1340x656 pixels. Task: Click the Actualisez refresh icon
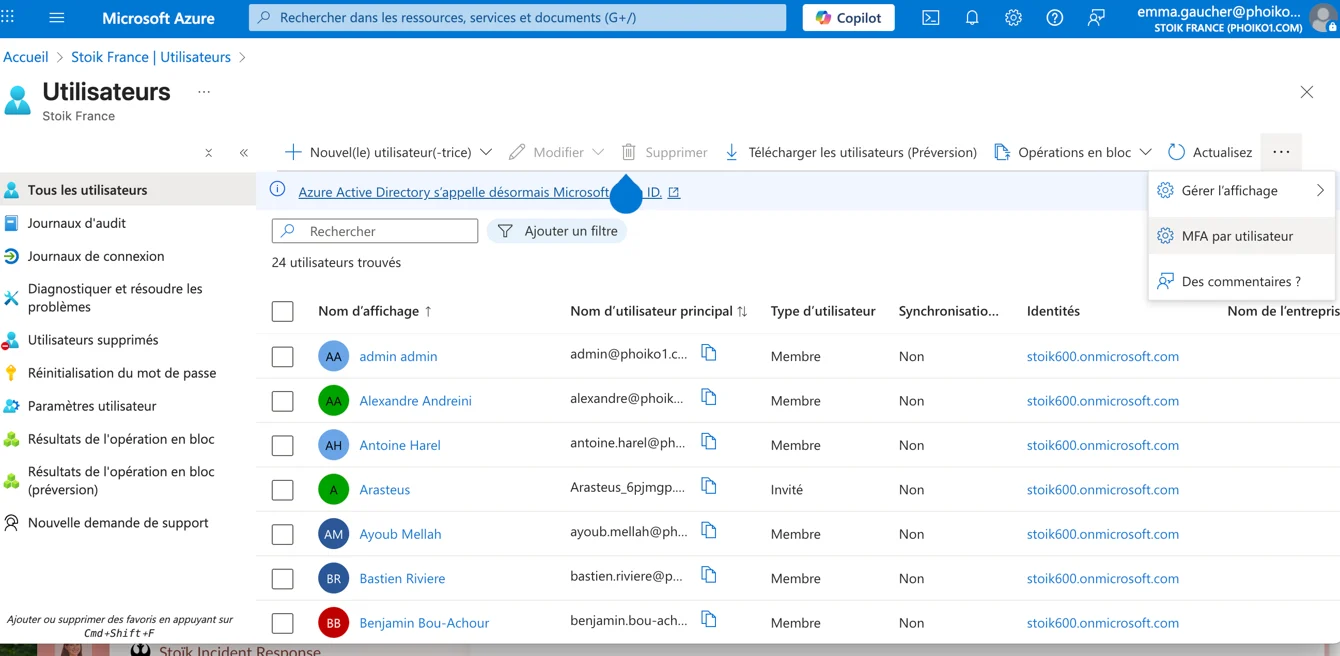click(1177, 152)
